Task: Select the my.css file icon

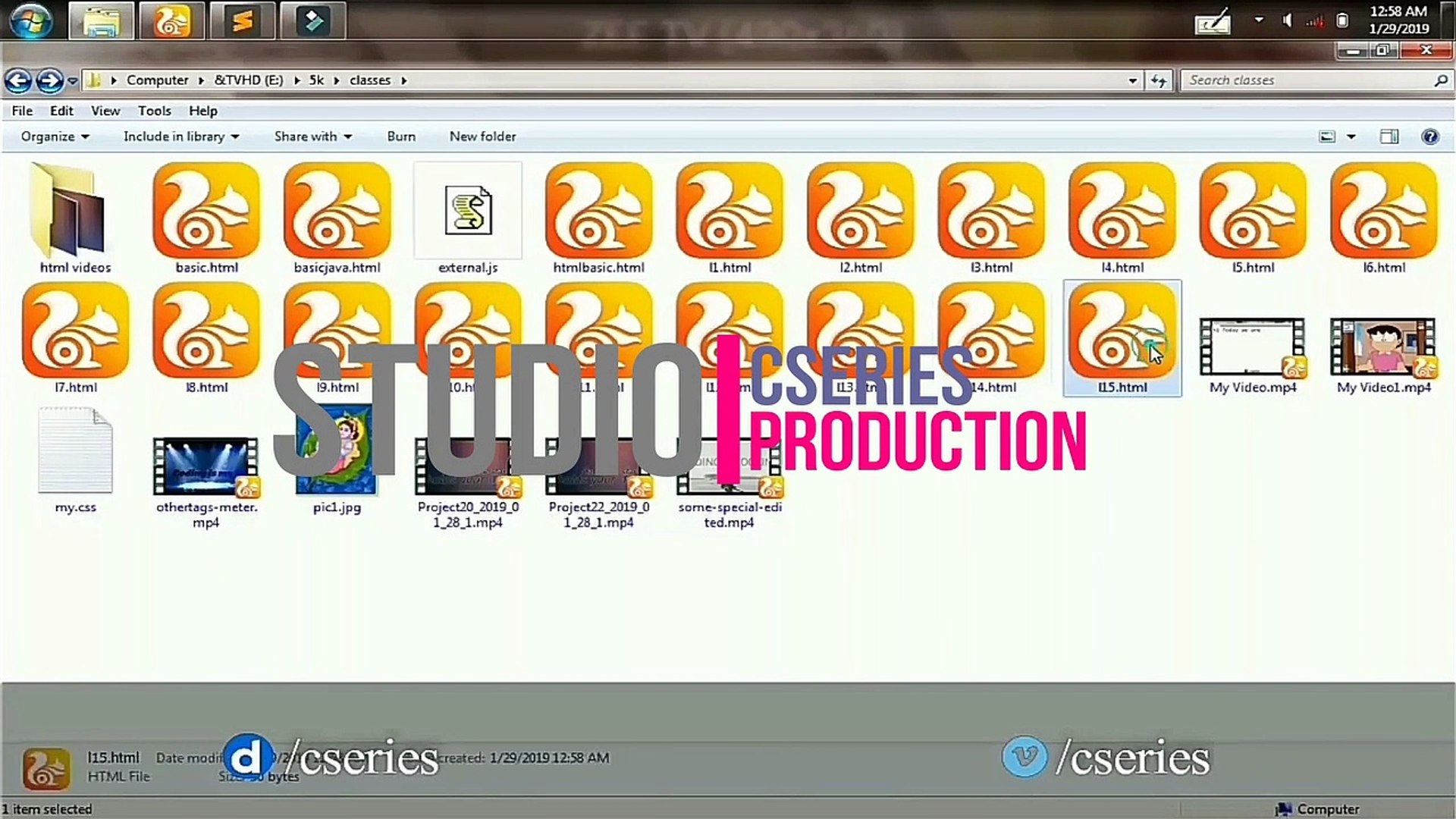Action: click(x=76, y=450)
